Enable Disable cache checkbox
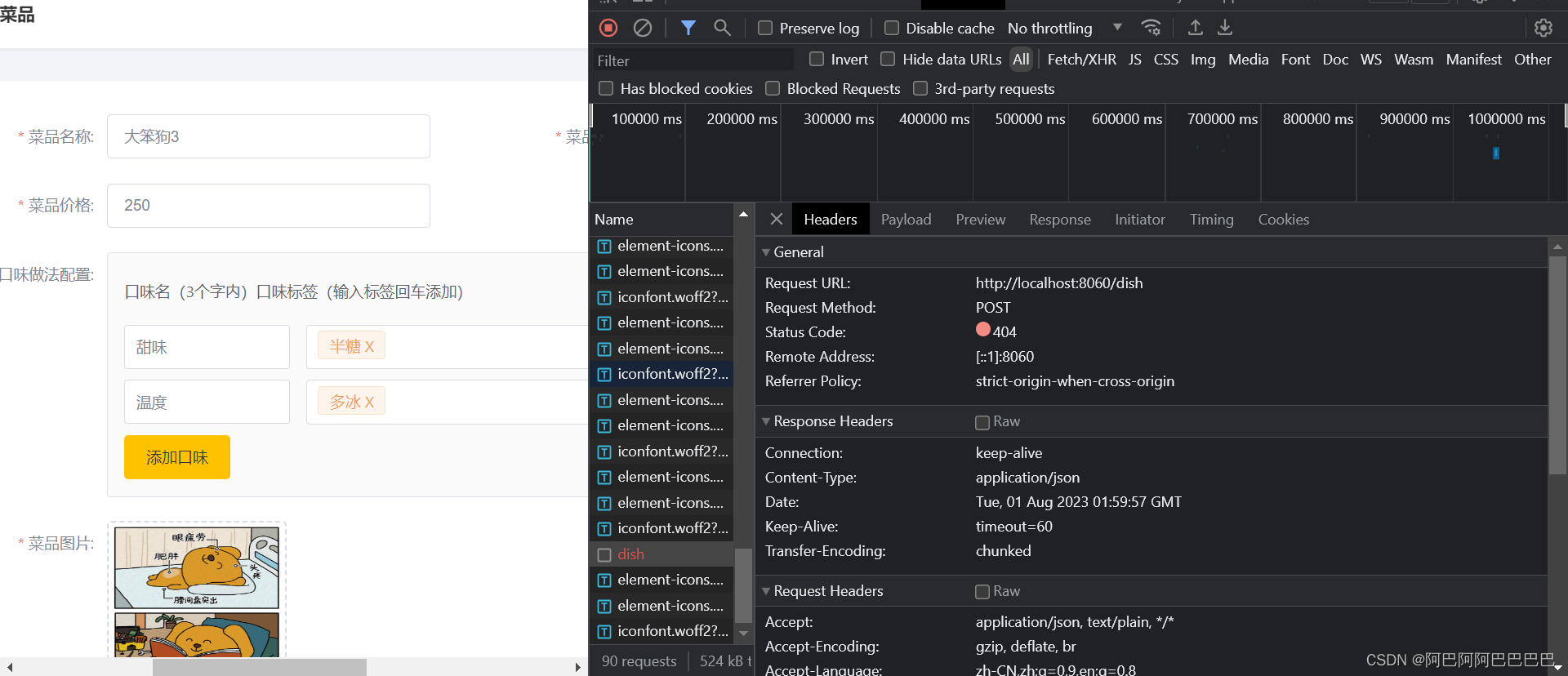 pyautogui.click(x=892, y=28)
